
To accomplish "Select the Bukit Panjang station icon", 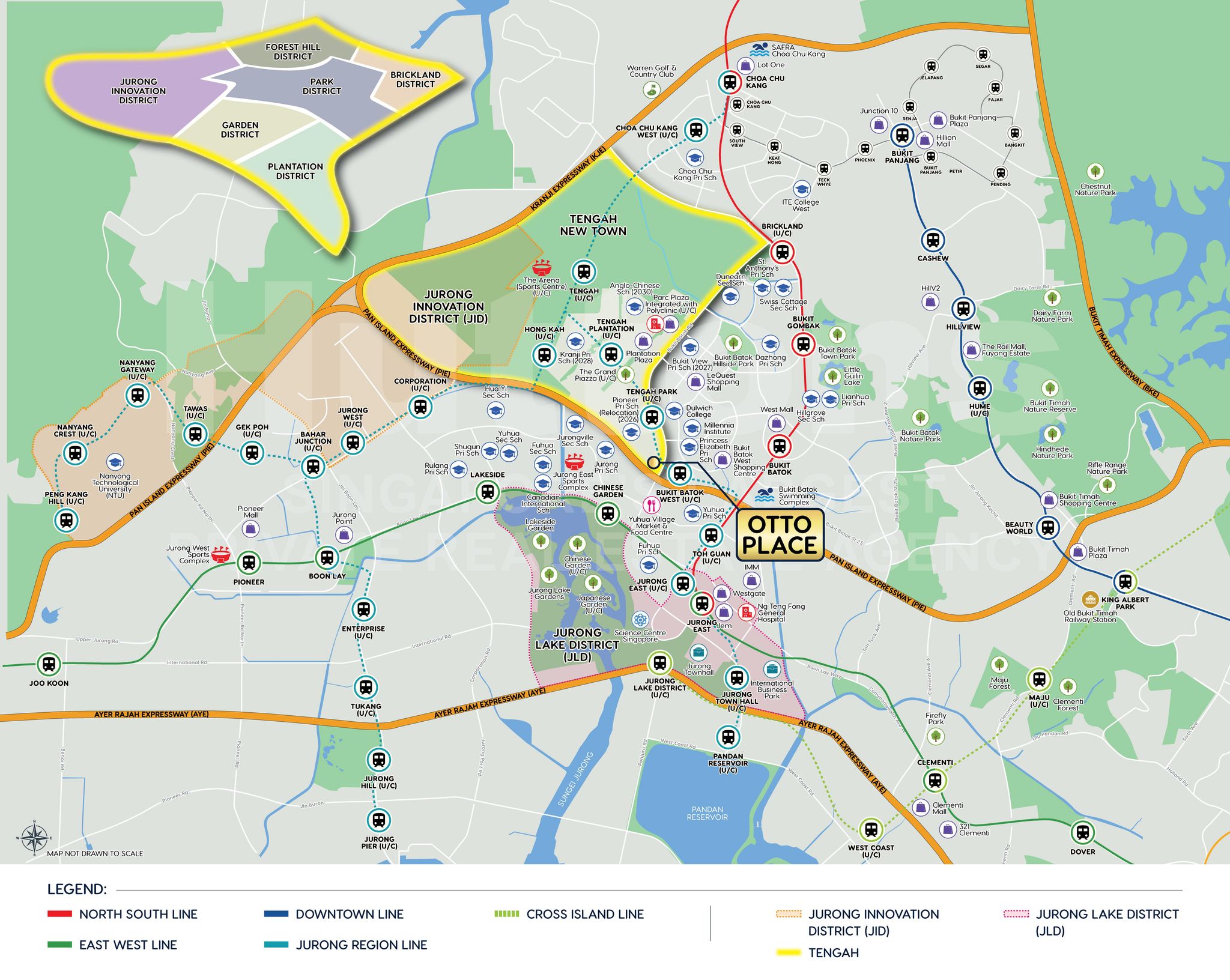I will pos(902,135).
